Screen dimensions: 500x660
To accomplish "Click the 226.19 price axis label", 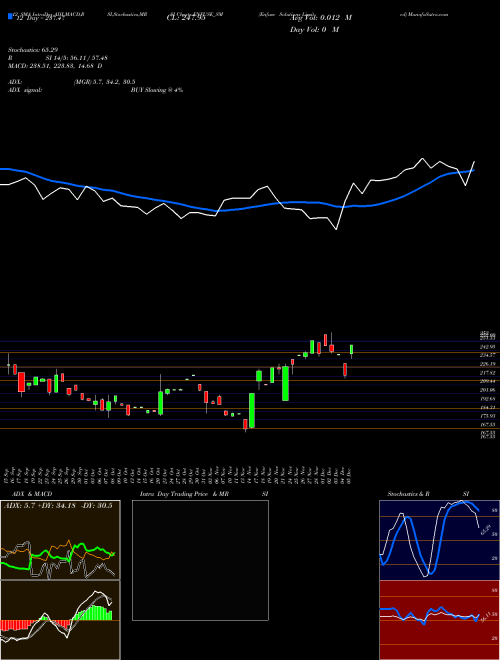I will pyautogui.click(x=487, y=364).
